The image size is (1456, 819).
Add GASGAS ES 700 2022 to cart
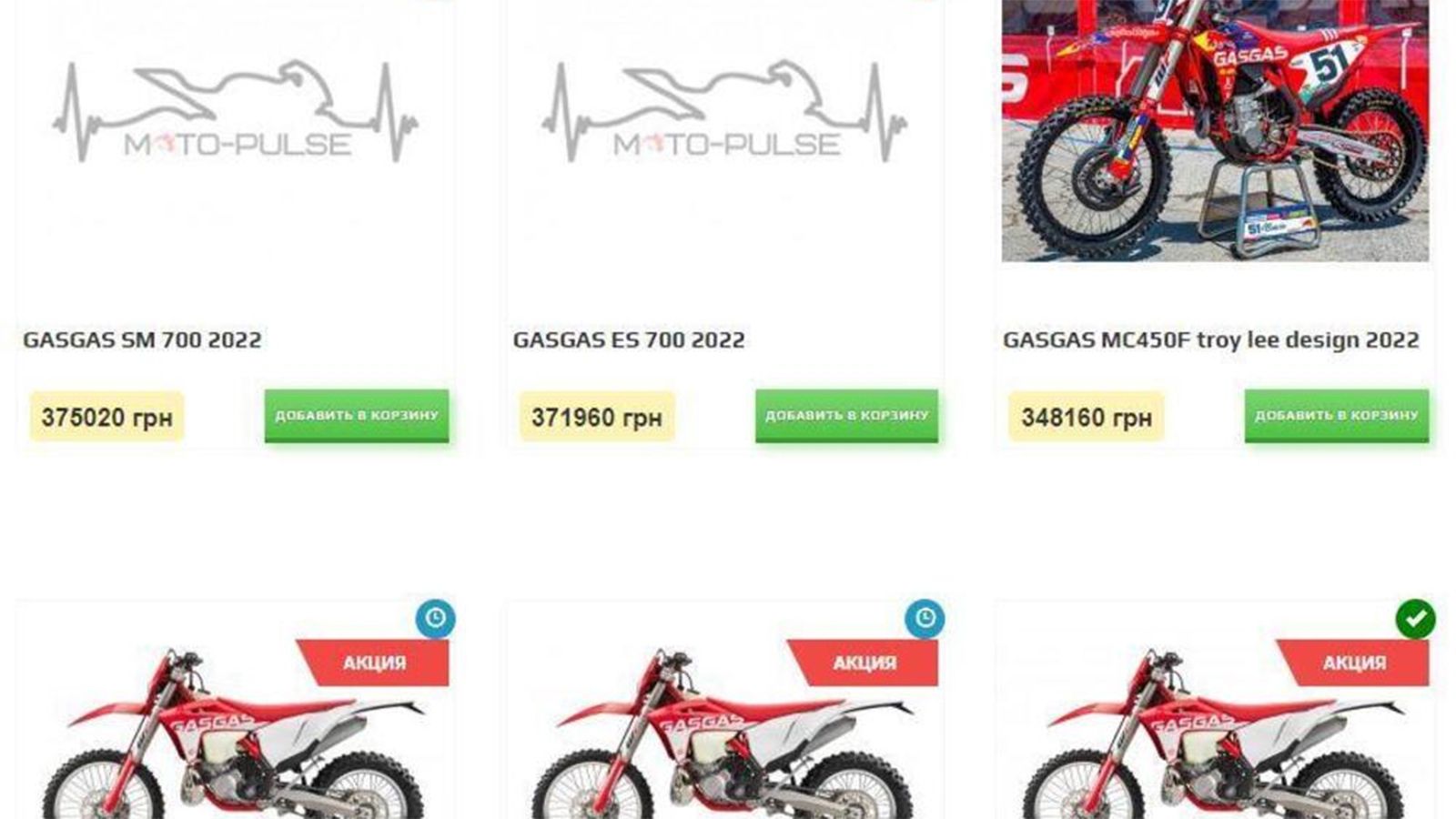tap(846, 416)
